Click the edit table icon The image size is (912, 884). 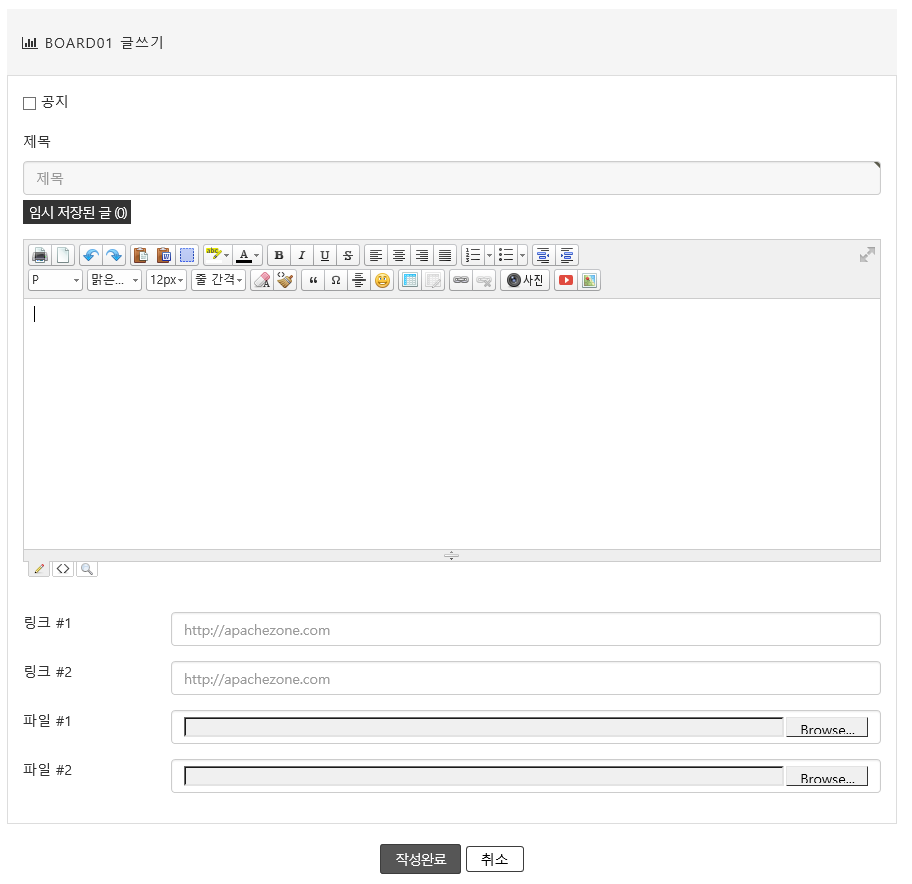(x=433, y=280)
